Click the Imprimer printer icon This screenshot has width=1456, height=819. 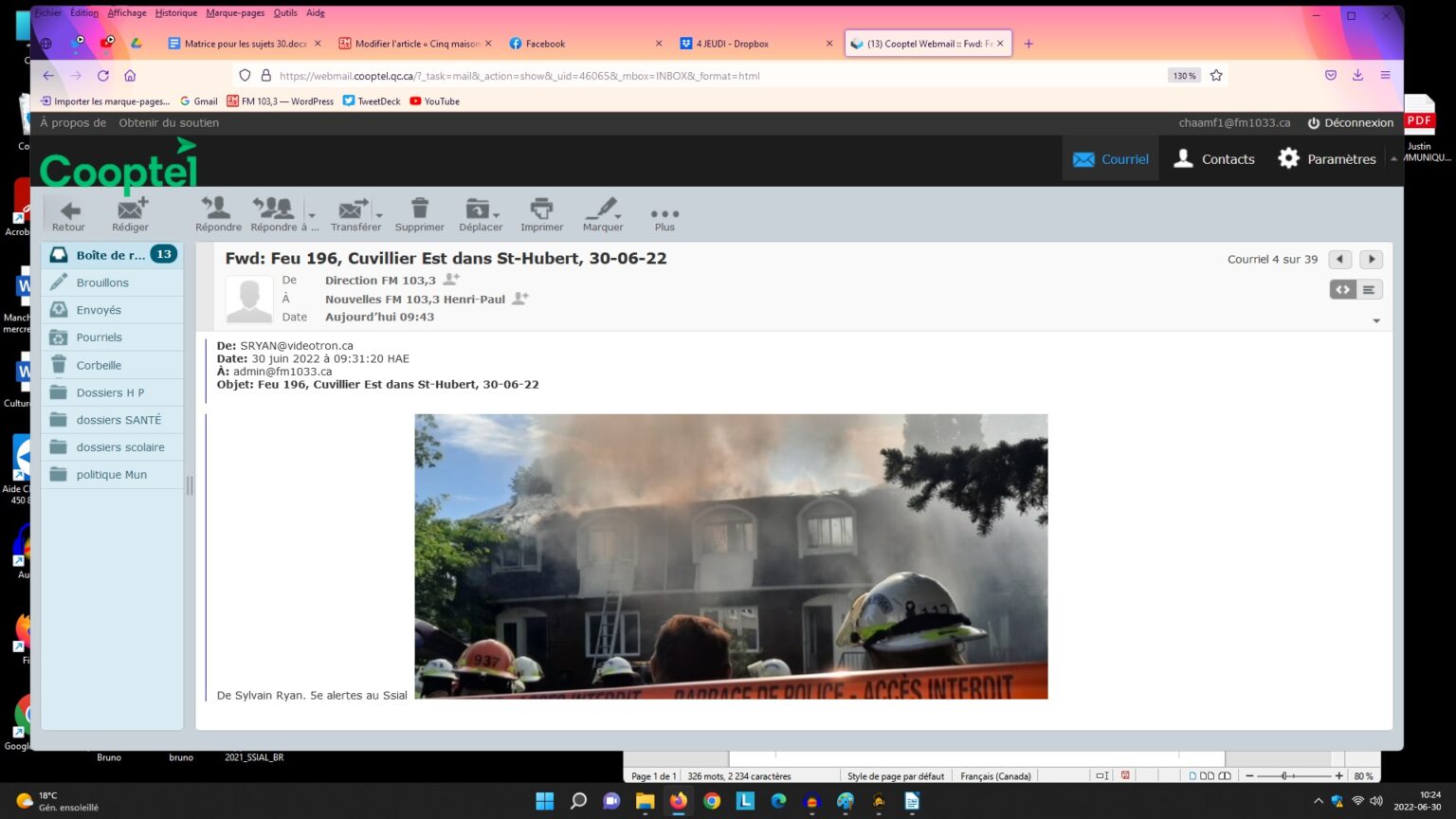(541, 209)
